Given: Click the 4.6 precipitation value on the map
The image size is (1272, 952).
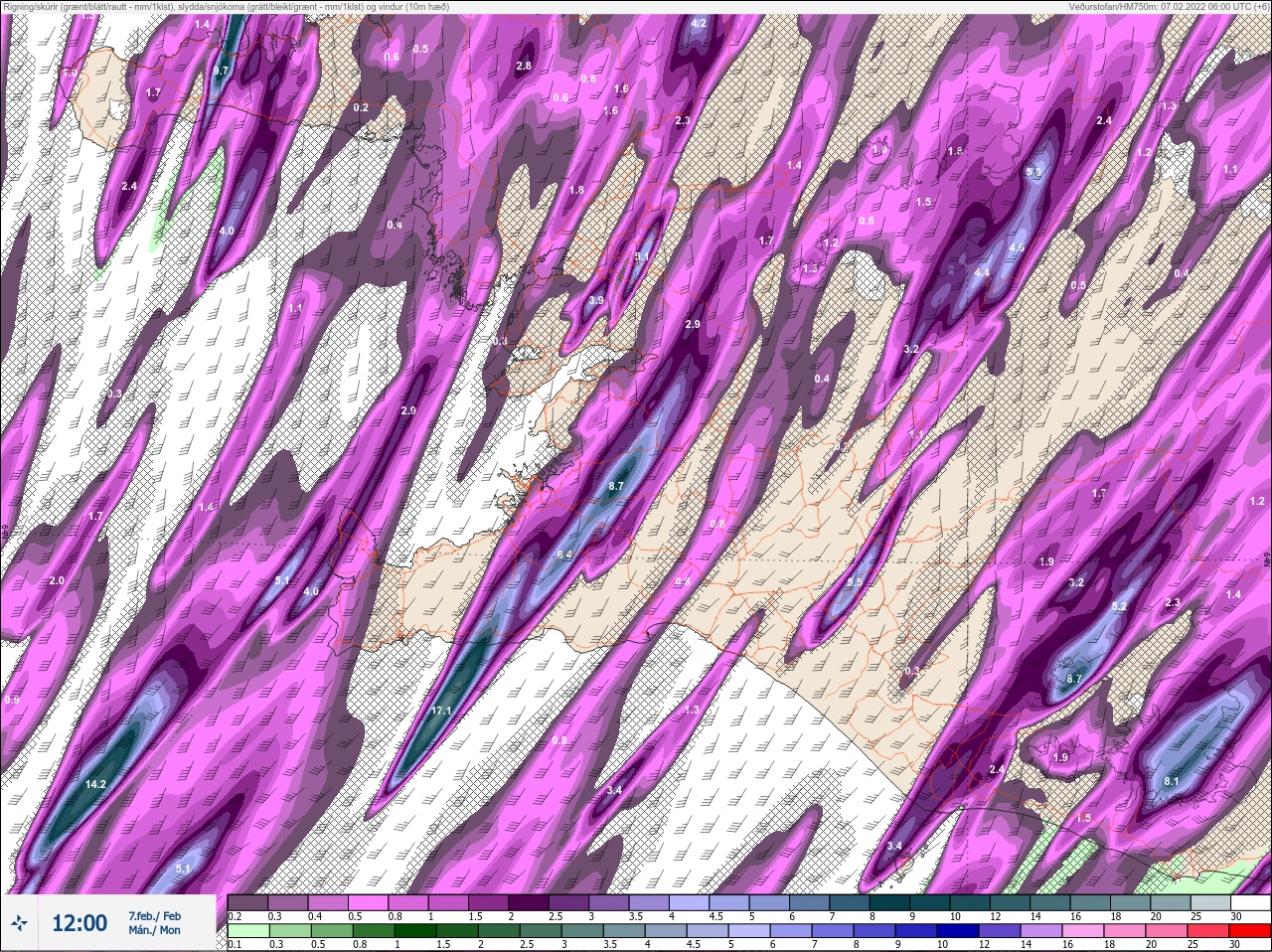Looking at the screenshot, I should click(x=1017, y=247).
